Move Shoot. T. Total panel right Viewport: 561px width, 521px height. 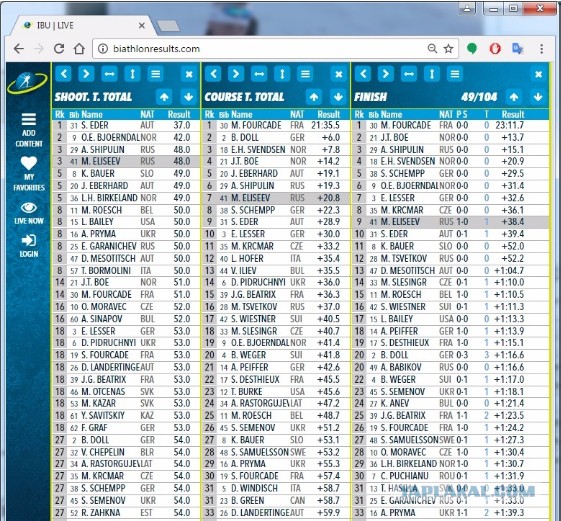click(86, 74)
